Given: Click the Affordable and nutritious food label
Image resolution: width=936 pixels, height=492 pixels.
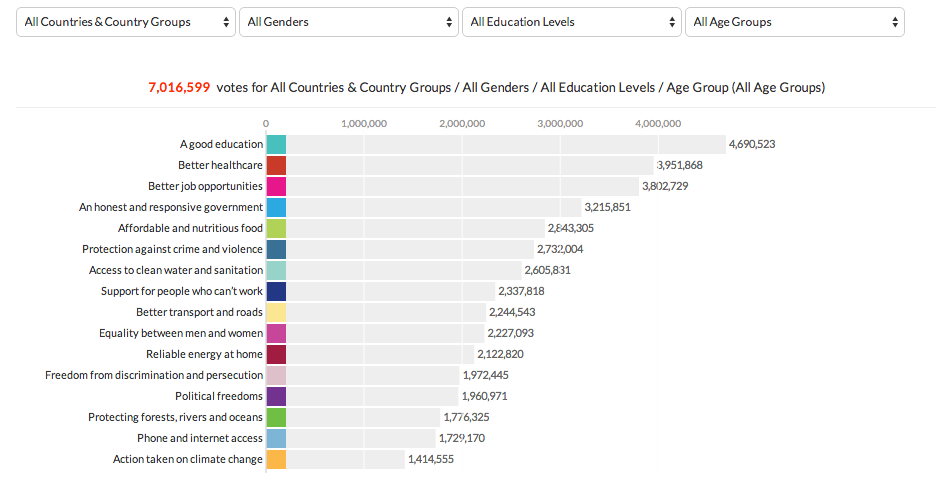Looking at the screenshot, I should 190,228.
